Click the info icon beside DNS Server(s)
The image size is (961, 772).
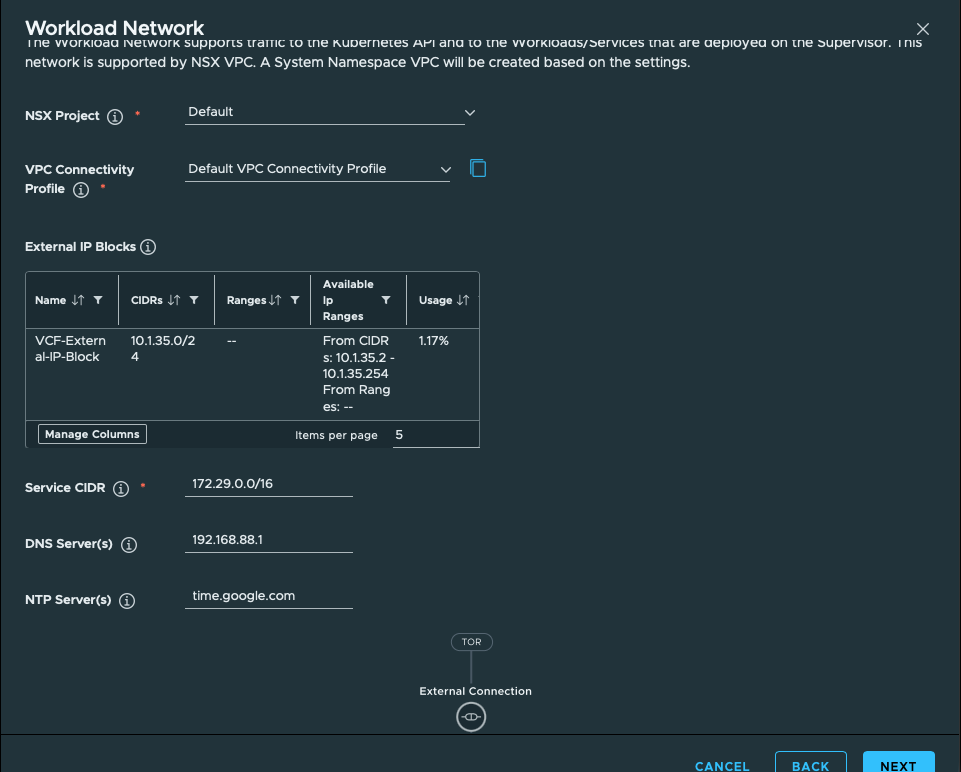tap(129, 545)
